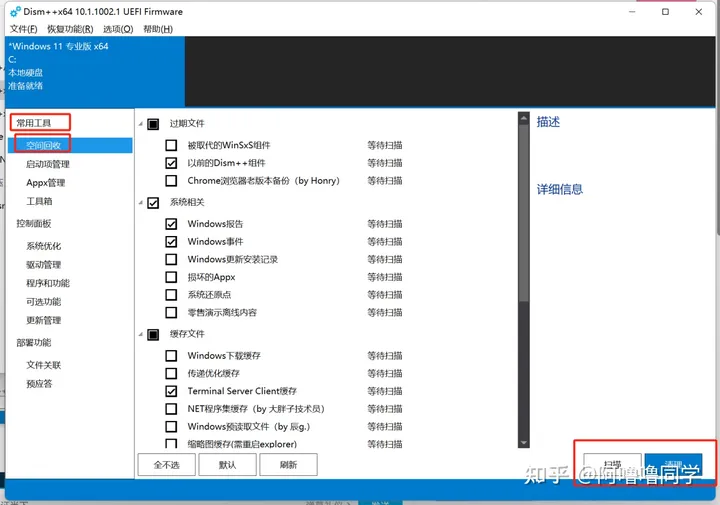Viewport: 720px width, 505px height.
Task: Click the 缓存文件 group label
Action: coord(187,334)
